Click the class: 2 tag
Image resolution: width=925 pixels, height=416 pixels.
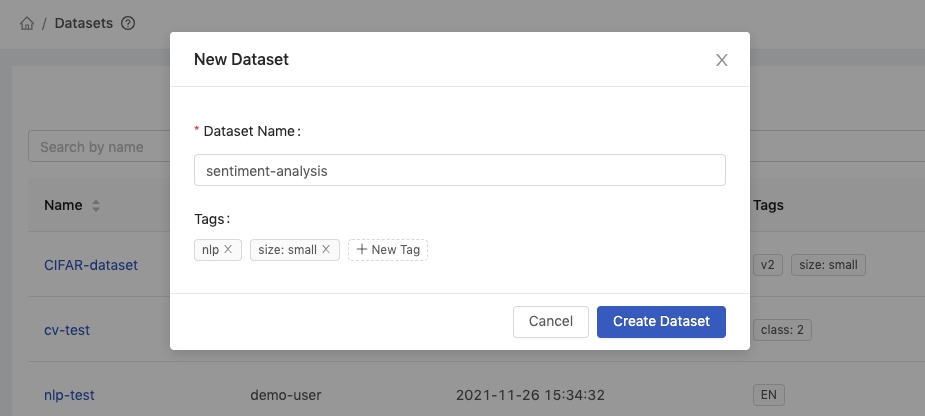[782, 330]
